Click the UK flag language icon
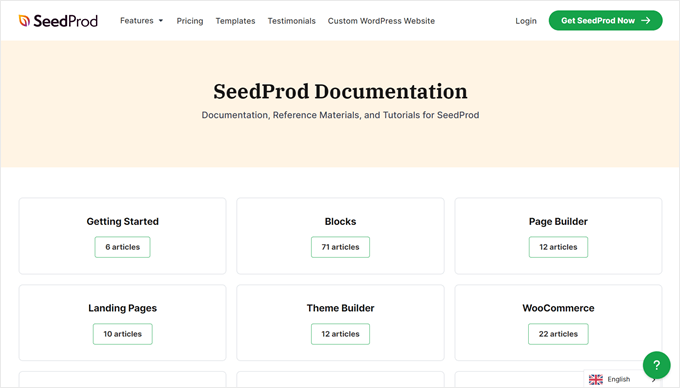The width and height of the screenshot is (680, 388). click(x=595, y=379)
